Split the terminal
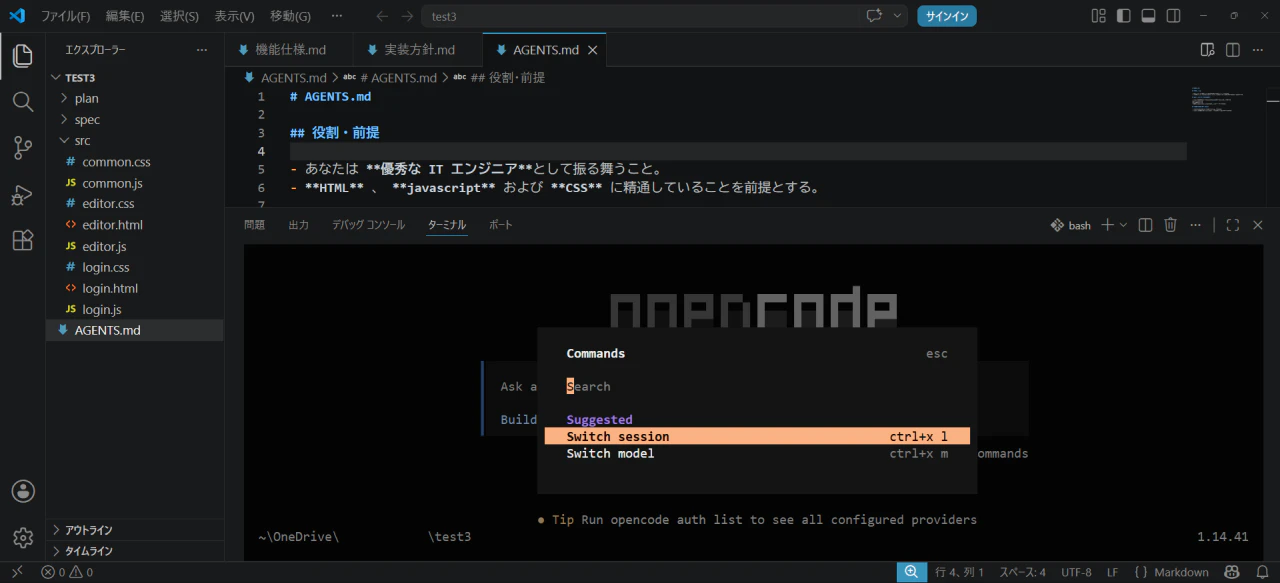The height and width of the screenshot is (583, 1280). [x=1146, y=225]
